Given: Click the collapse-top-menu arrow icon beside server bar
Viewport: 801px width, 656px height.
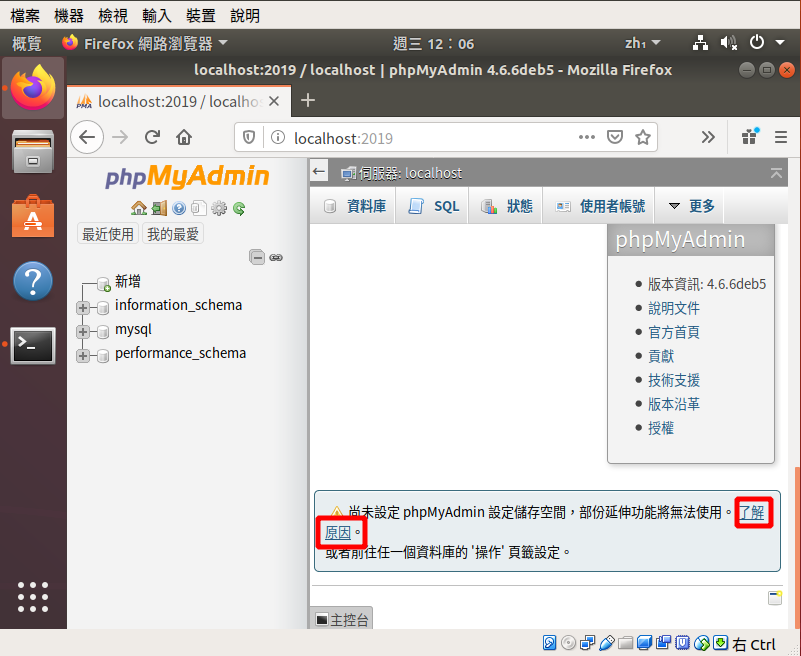Looking at the screenshot, I should point(776,173).
